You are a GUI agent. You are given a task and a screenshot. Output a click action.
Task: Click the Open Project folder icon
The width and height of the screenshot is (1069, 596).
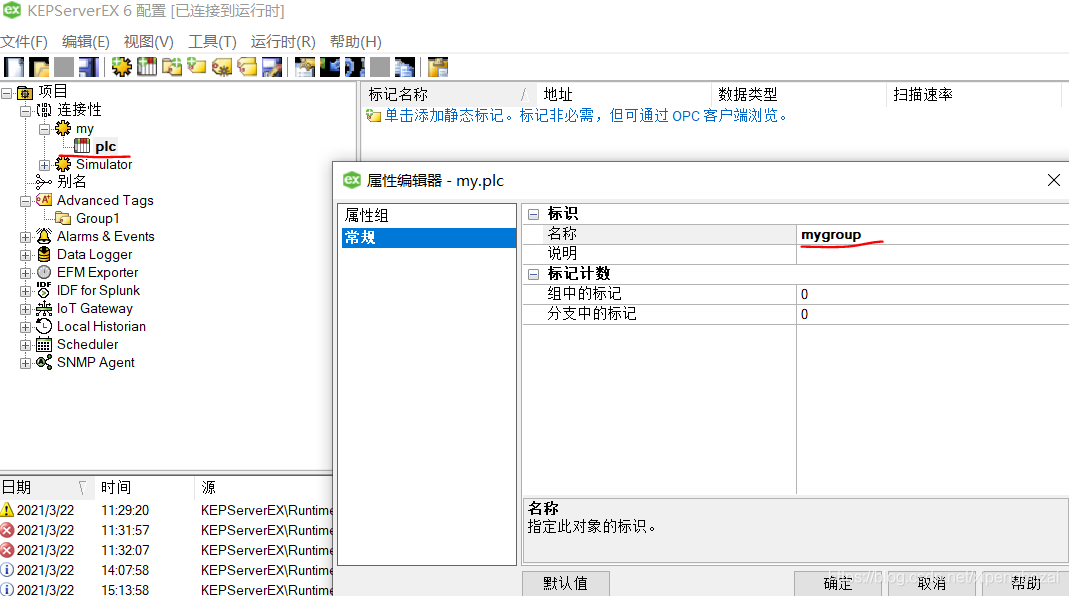[39, 67]
